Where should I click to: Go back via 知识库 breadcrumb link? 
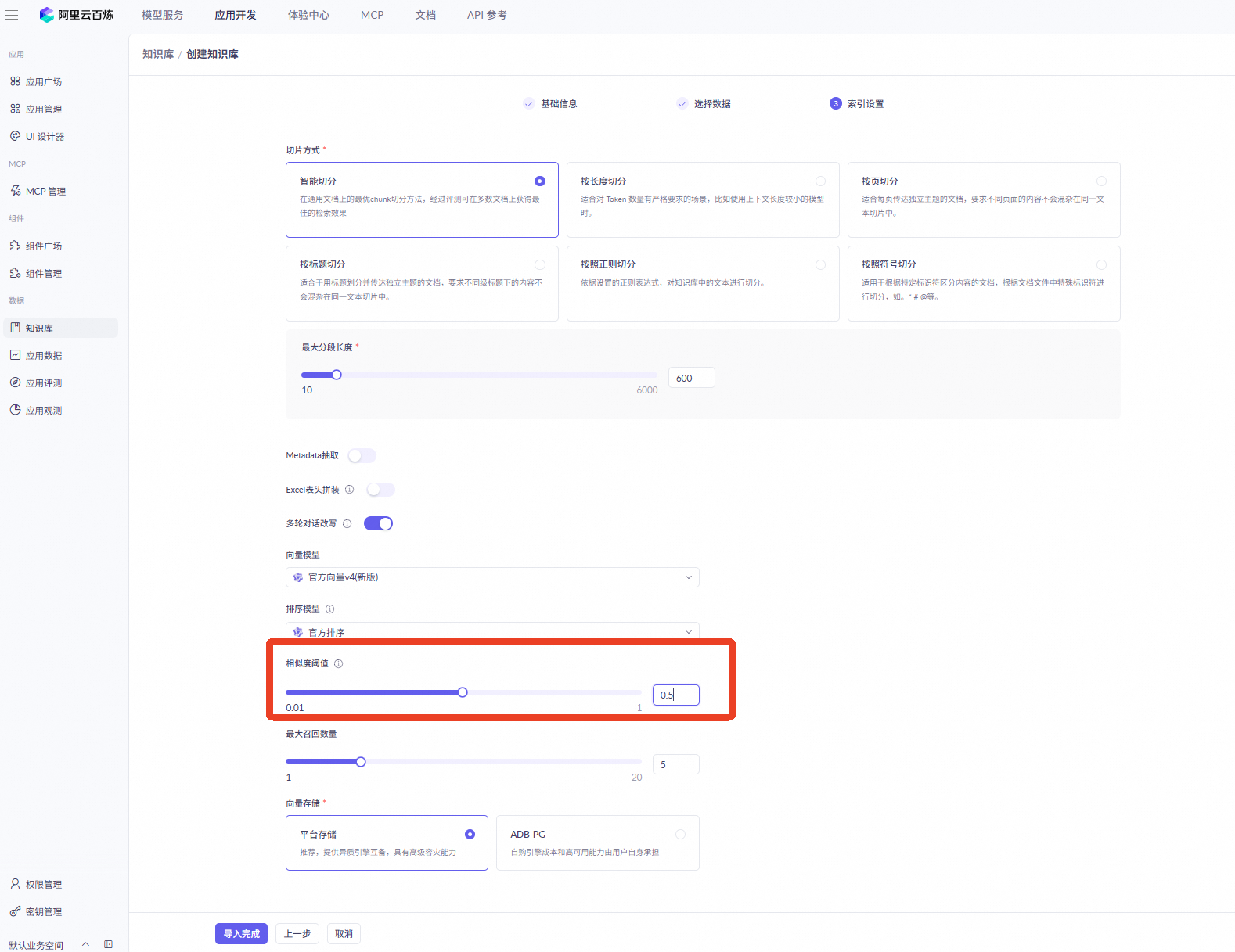coord(158,54)
